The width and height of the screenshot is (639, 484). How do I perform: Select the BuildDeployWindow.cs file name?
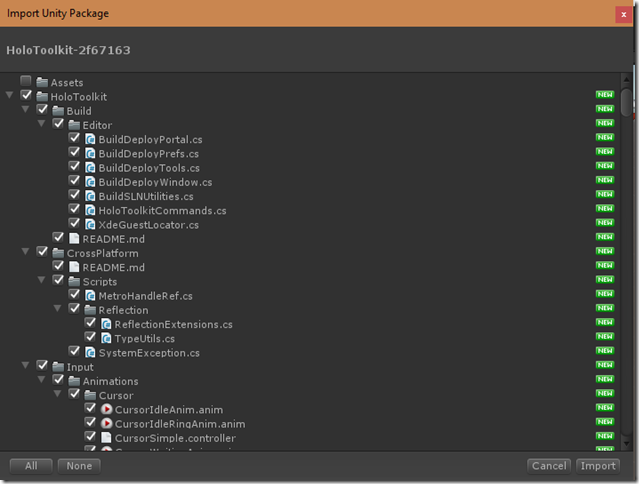coord(155,182)
